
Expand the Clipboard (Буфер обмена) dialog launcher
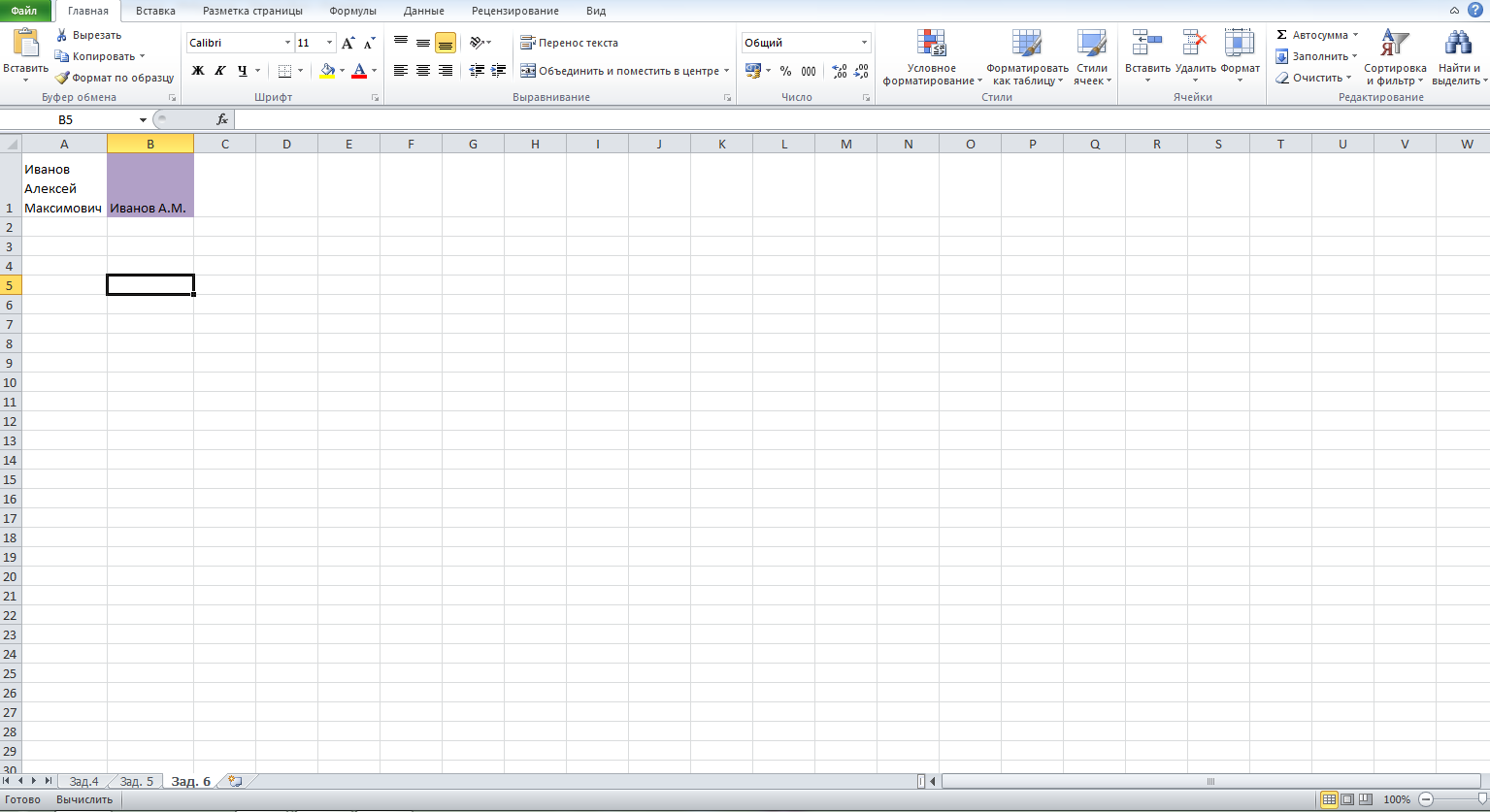point(173,98)
